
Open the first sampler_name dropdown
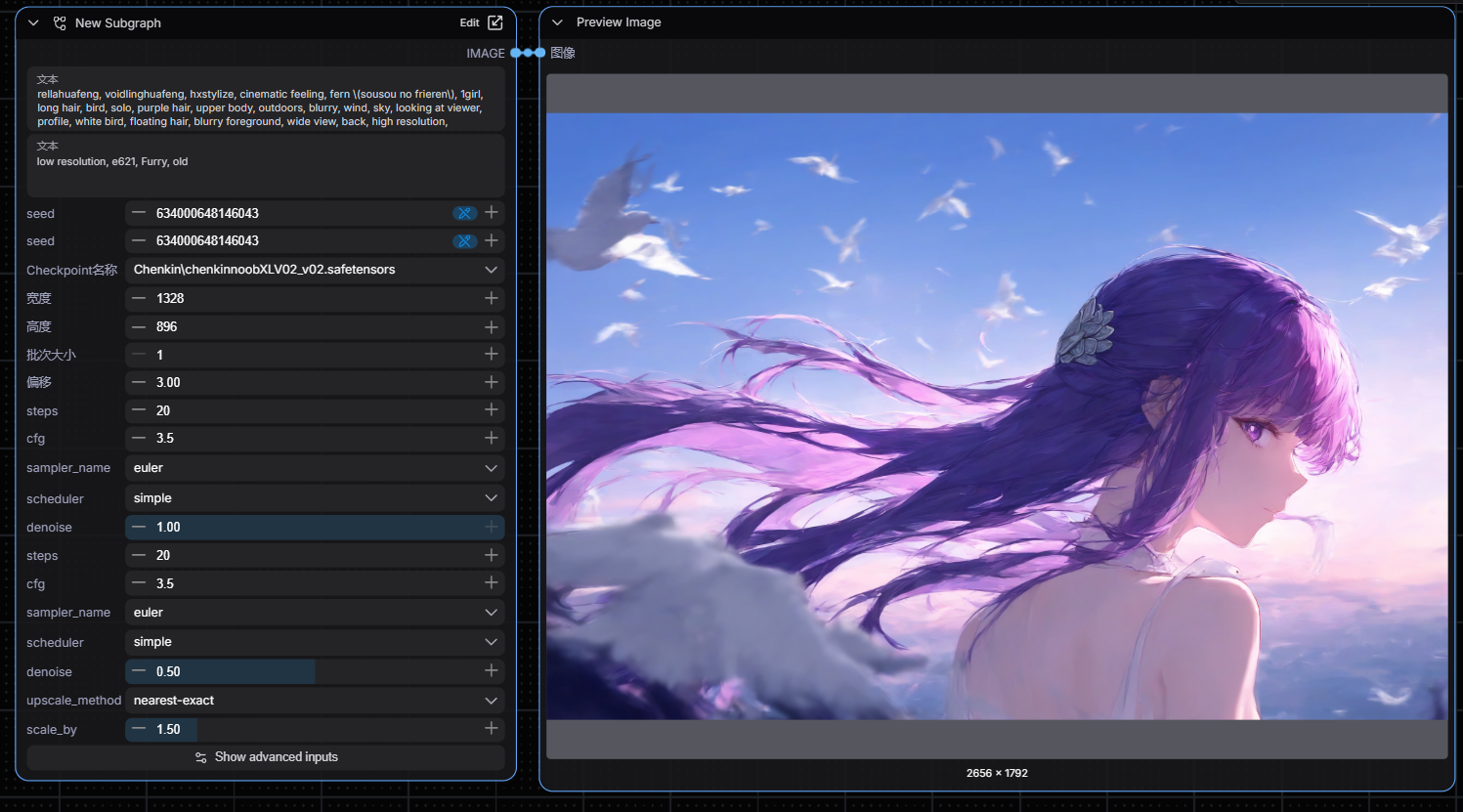click(315, 468)
